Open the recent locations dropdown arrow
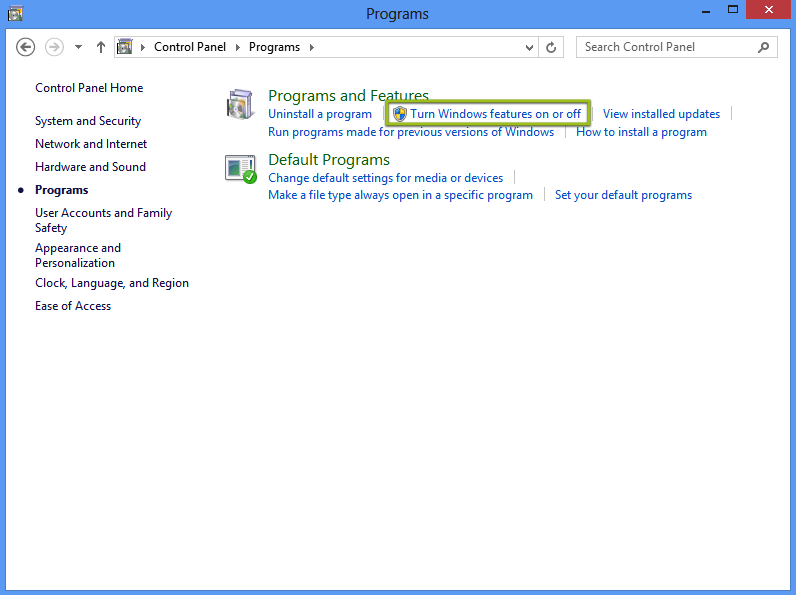Image resolution: width=796 pixels, height=595 pixels. tap(78, 47)
